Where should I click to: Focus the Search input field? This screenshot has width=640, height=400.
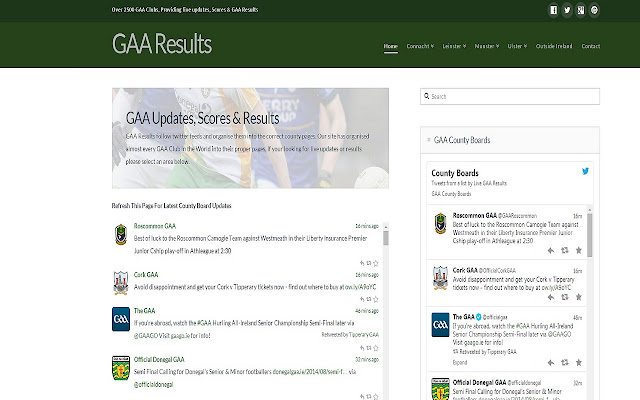(510, 96)
